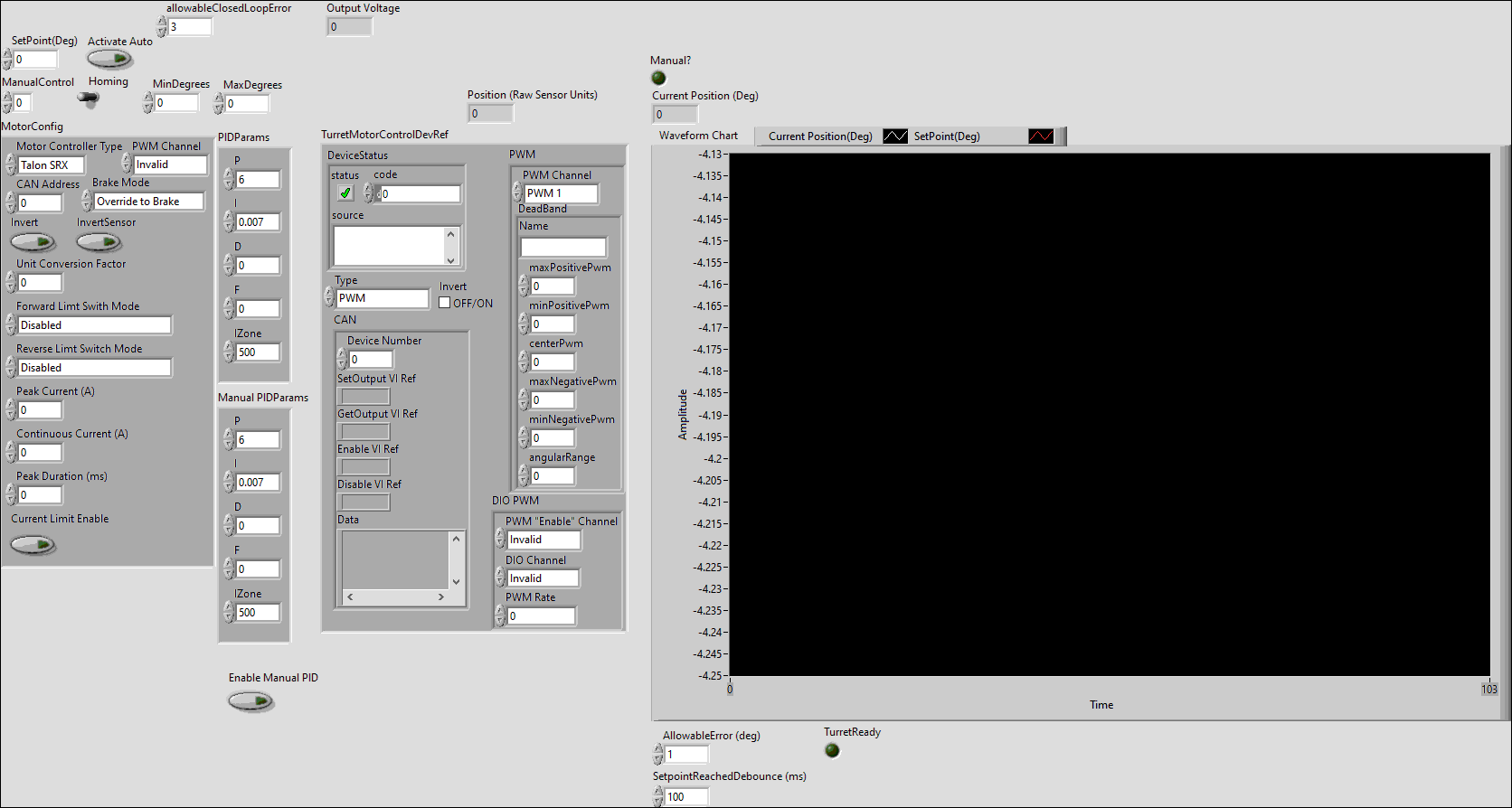Click the SetPoint(Deg) red plot legend icon
This screenshot has height=808, width=1512.
(x=1041, y=136)
